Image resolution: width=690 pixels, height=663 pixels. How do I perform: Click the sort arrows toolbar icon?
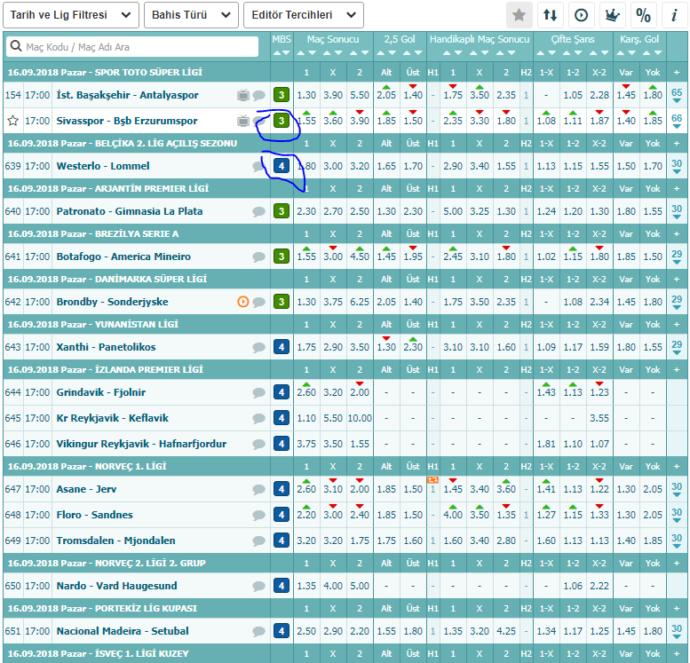click(550, 15)
